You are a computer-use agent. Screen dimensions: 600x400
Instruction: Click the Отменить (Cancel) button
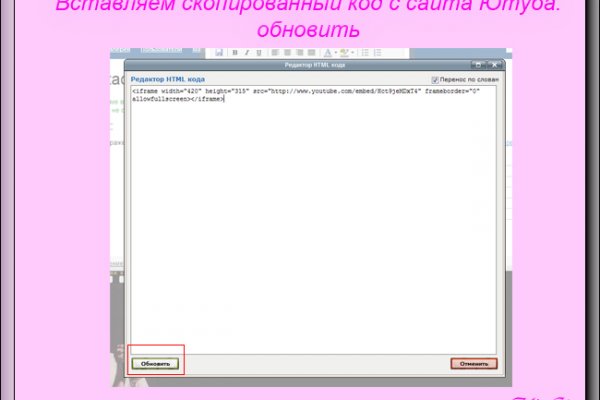[x=473, y=364]
